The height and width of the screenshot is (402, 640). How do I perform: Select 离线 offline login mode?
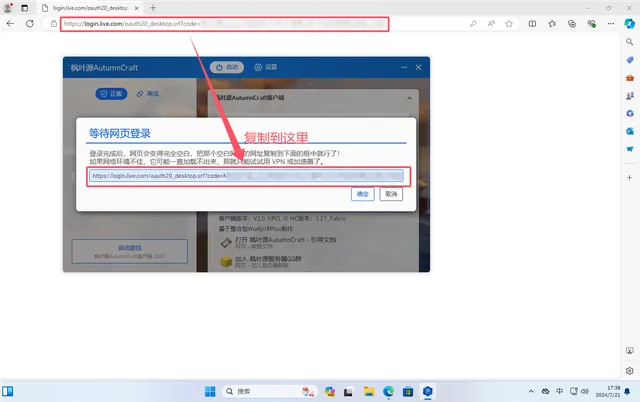pos(148,93)
